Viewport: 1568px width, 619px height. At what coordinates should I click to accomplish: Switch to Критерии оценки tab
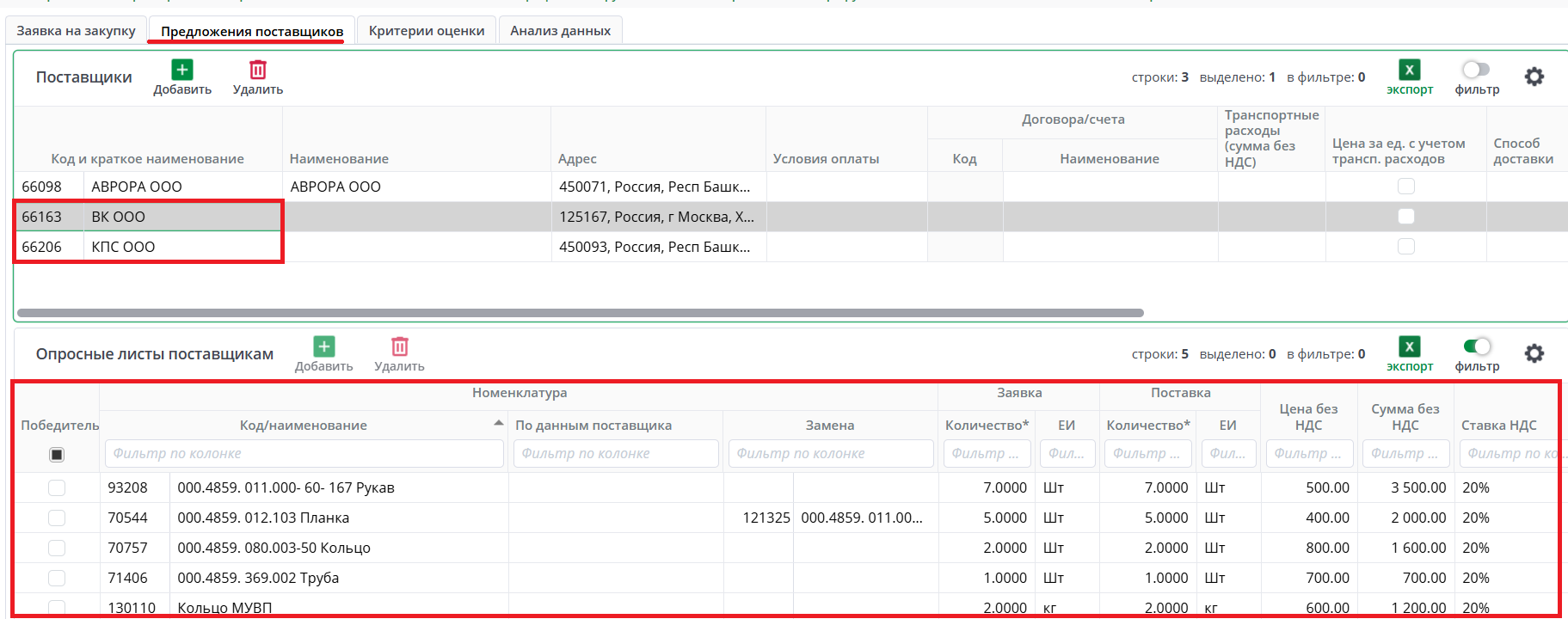click(x=427, y=31)
